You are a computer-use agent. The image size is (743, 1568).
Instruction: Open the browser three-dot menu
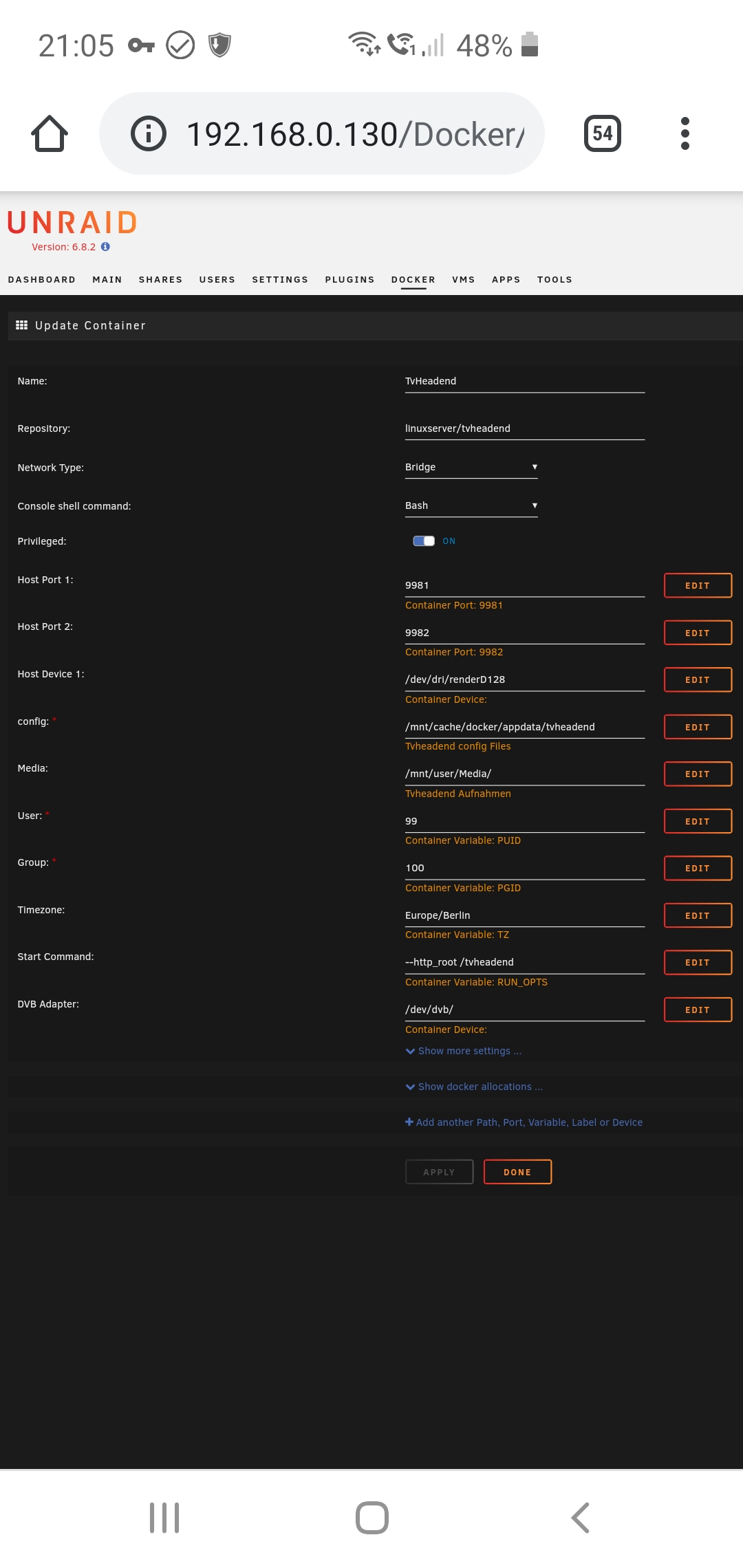click(x=685, y=133)
